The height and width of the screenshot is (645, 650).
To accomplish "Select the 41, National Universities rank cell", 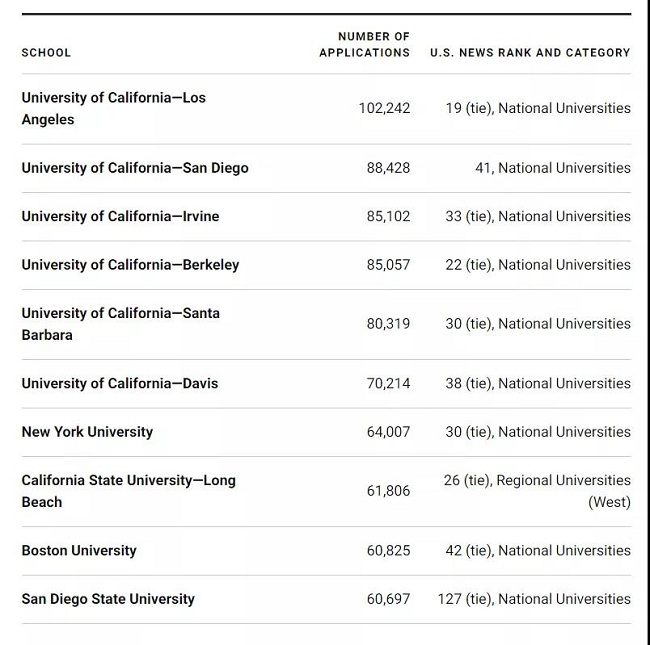I will click(x=553, y=168).
